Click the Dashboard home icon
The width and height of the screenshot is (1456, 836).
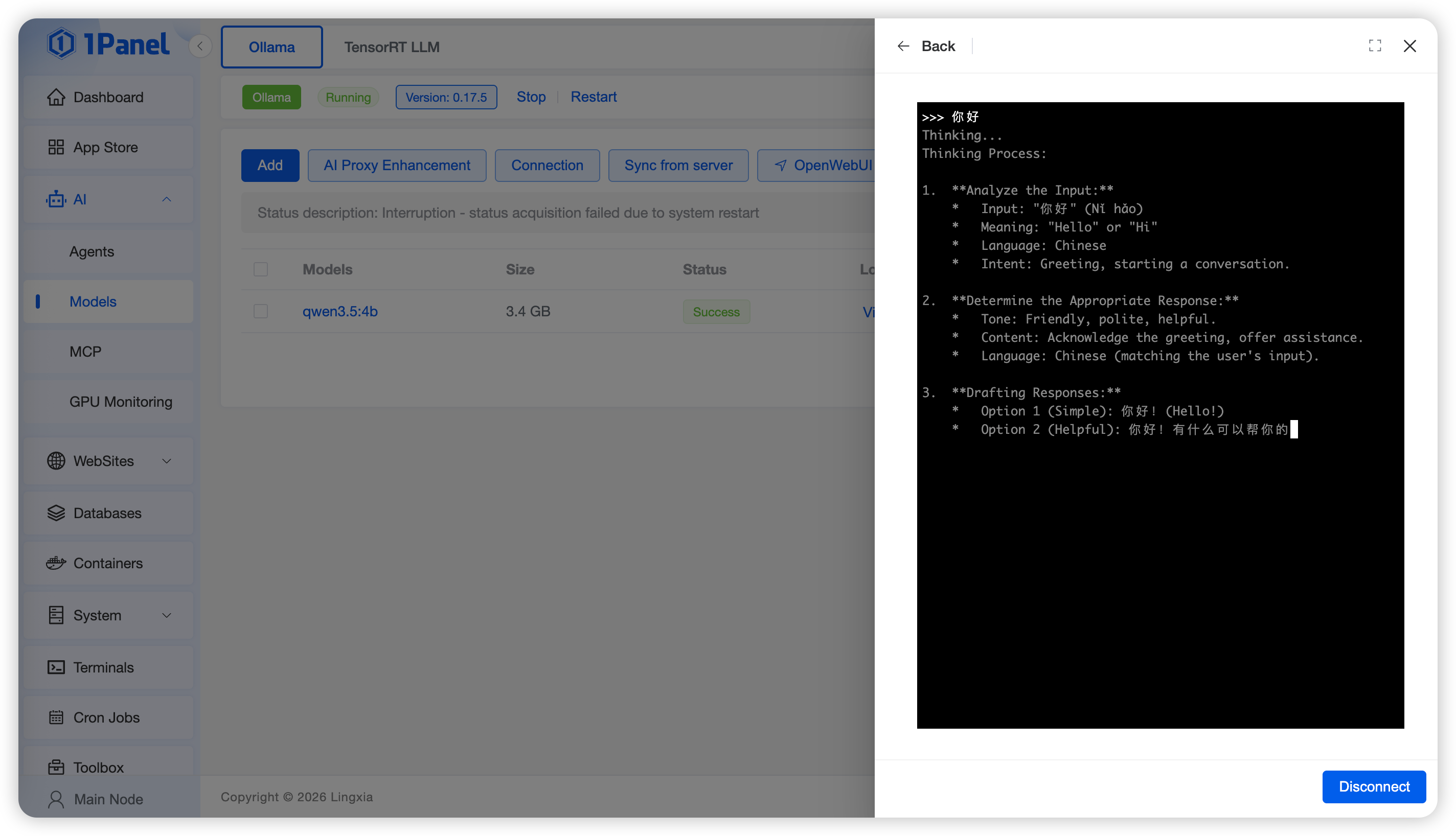click(56, 97)
